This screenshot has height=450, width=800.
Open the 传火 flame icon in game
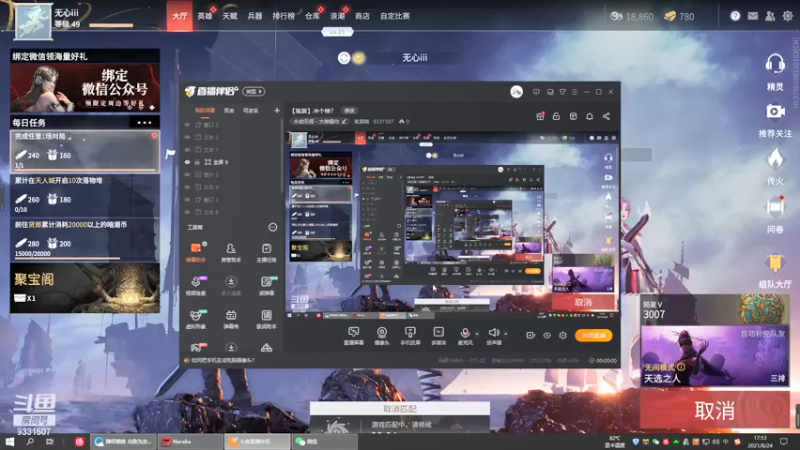(x=775, y=159)
